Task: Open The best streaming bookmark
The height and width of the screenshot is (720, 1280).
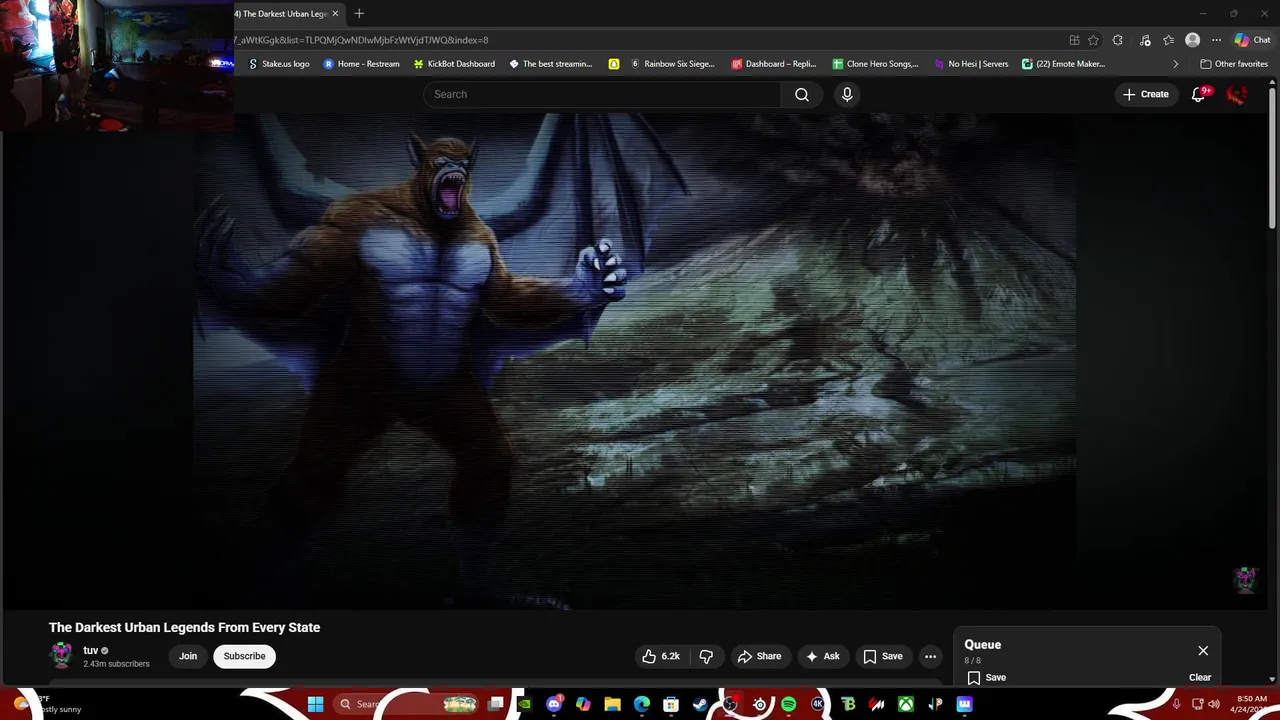Action: 551,64
